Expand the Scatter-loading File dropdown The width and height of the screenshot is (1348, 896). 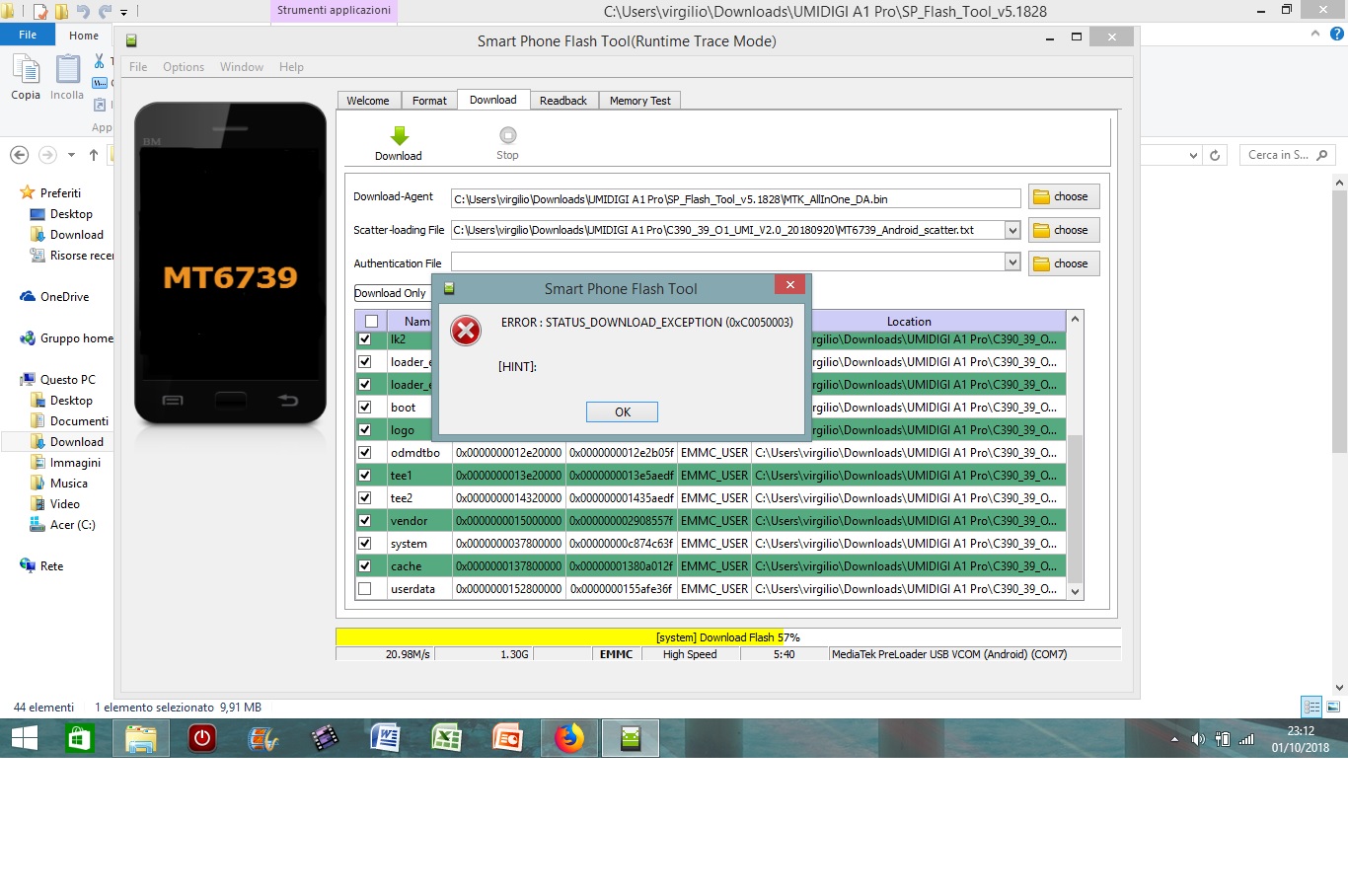point(1012,230)
